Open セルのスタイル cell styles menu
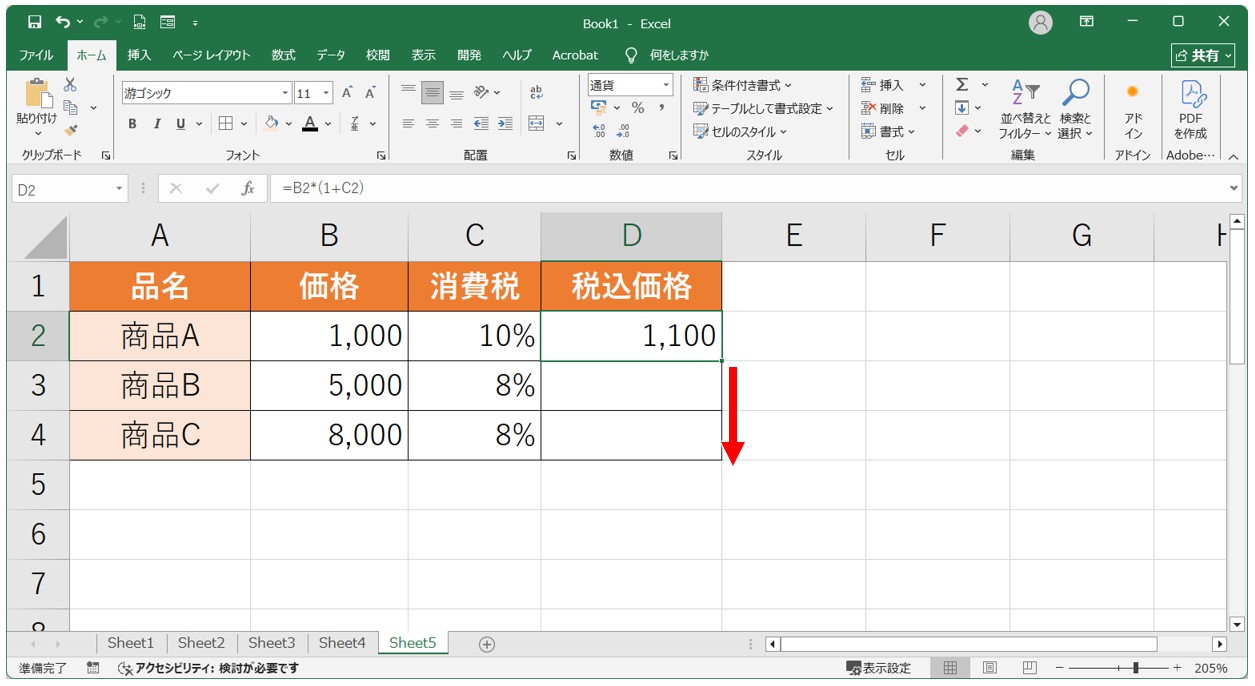The image size is (1255, 686). coord(740,131)
